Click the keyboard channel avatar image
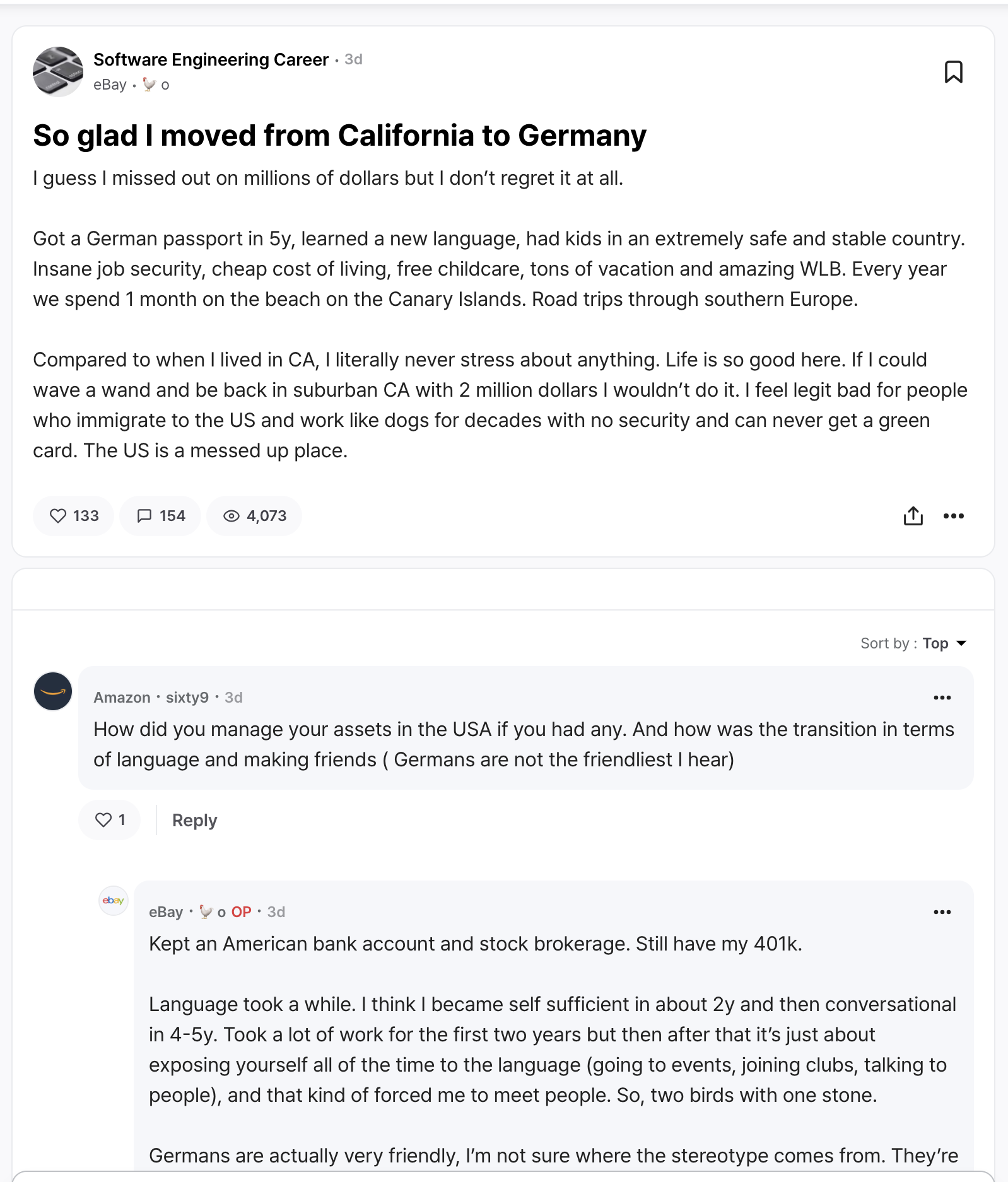The width and height of the screenshot is (1008, 1182). (58, 72)
